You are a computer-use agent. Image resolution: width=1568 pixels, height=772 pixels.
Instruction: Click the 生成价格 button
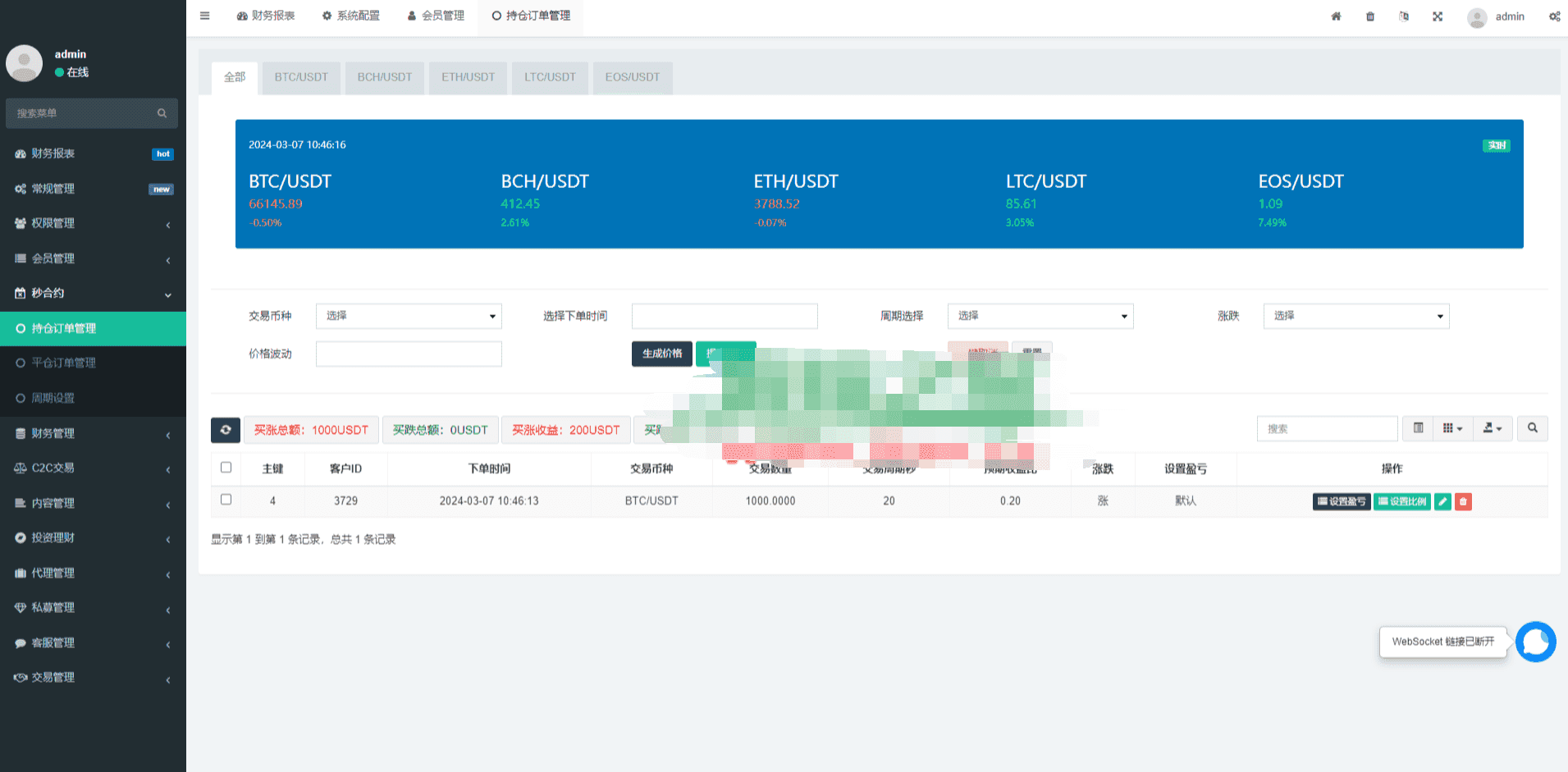point(661,354)
